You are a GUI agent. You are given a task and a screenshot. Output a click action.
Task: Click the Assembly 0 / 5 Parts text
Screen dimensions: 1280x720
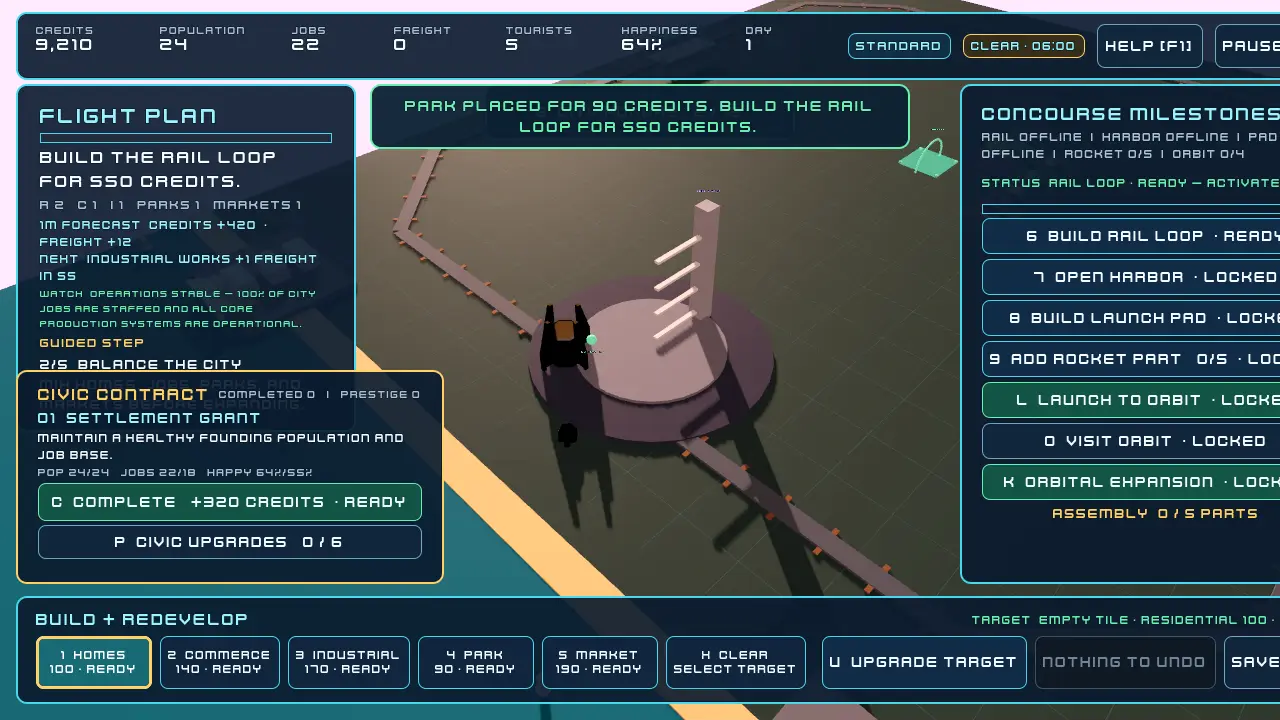click(1155, 513)
